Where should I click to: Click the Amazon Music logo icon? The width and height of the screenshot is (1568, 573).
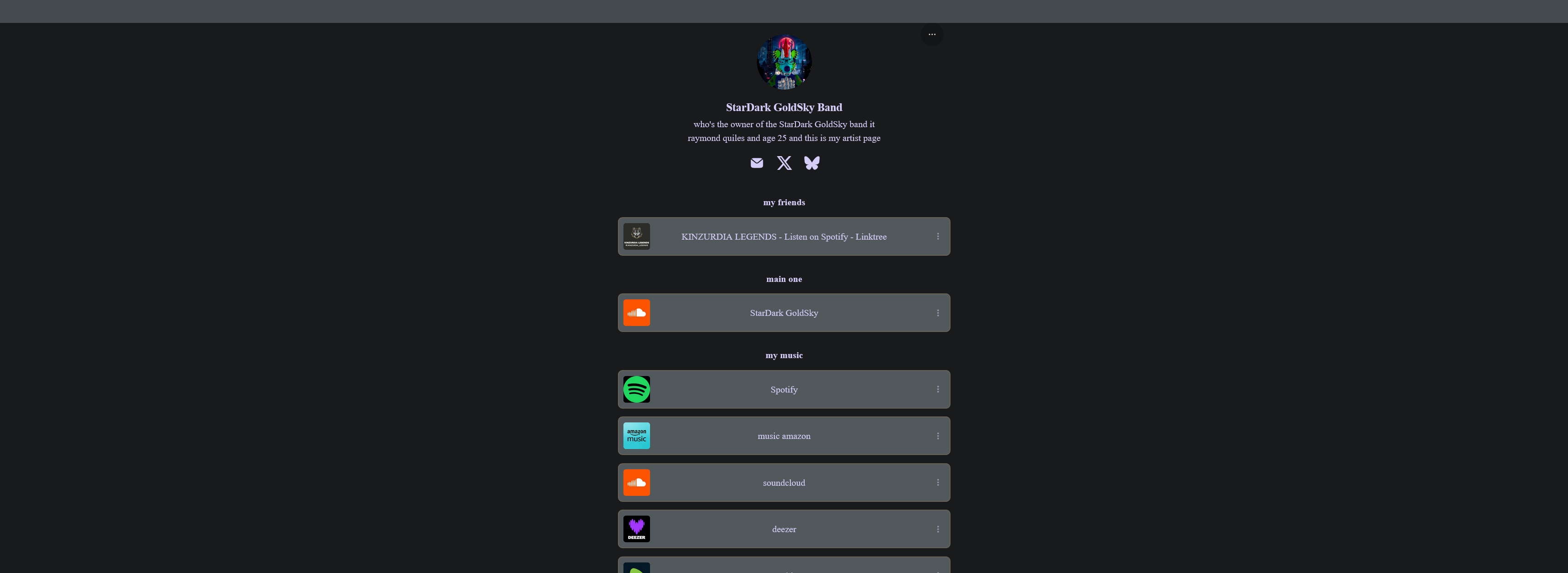(x=636, y=436)
